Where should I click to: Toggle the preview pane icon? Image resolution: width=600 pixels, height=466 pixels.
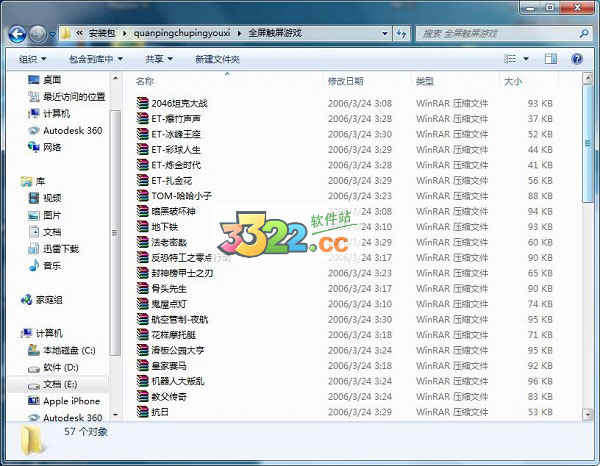551,59
